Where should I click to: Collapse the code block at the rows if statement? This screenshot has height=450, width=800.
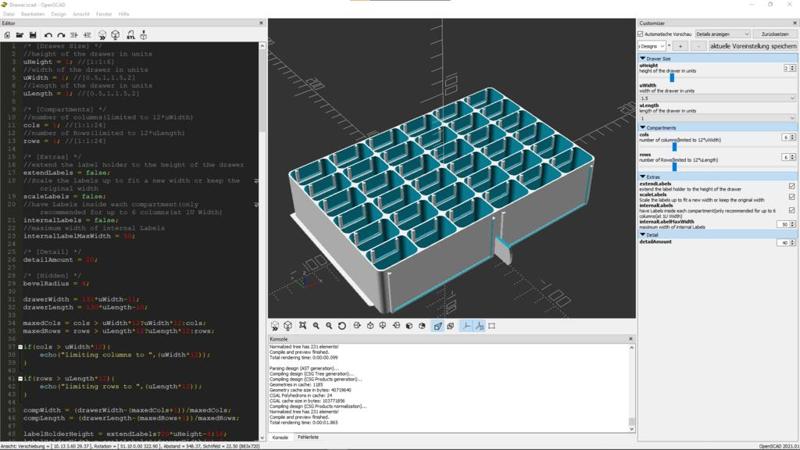click(20, 379)
